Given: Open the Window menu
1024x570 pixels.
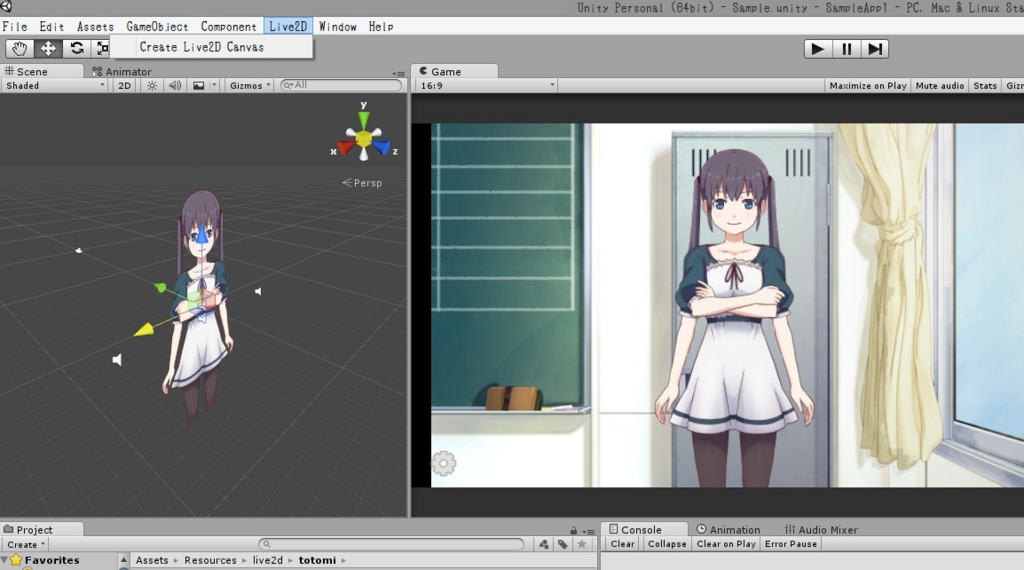Looking at the screenshot, I should [337, 27].
